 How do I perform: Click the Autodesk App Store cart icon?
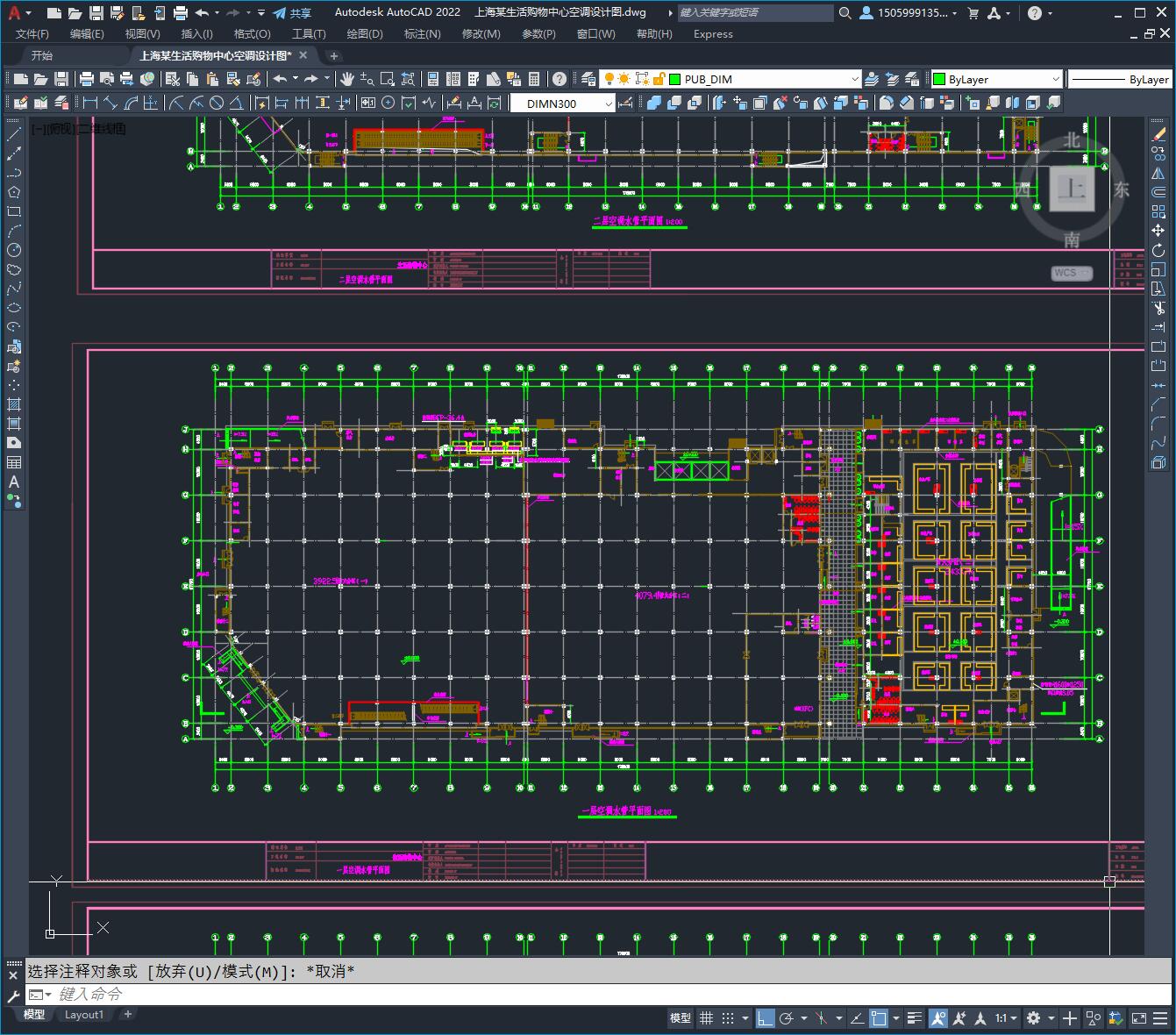click(973, 13)
